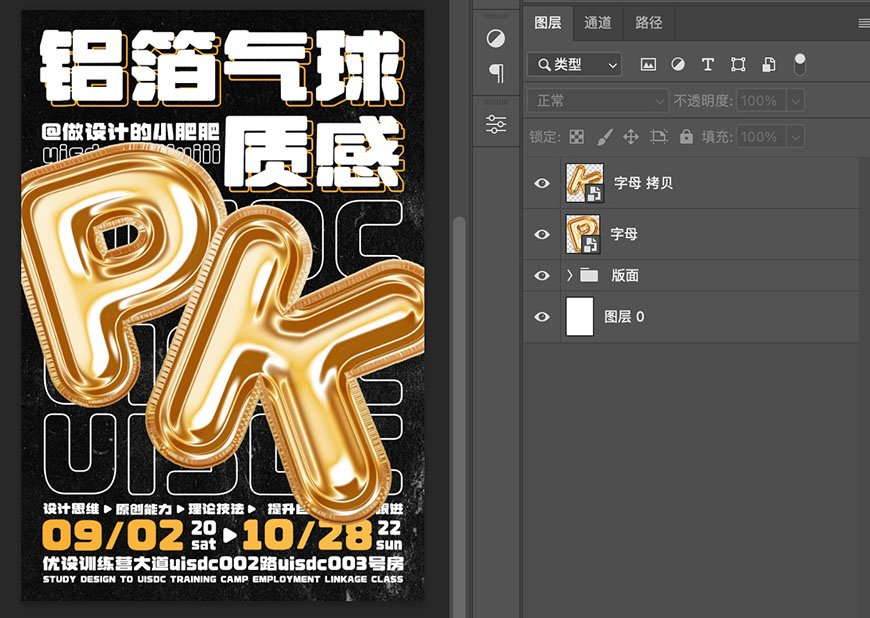This screenshot has width=870, height=618.
Task: Click the 填充 value field
Action: pos(762,137)
